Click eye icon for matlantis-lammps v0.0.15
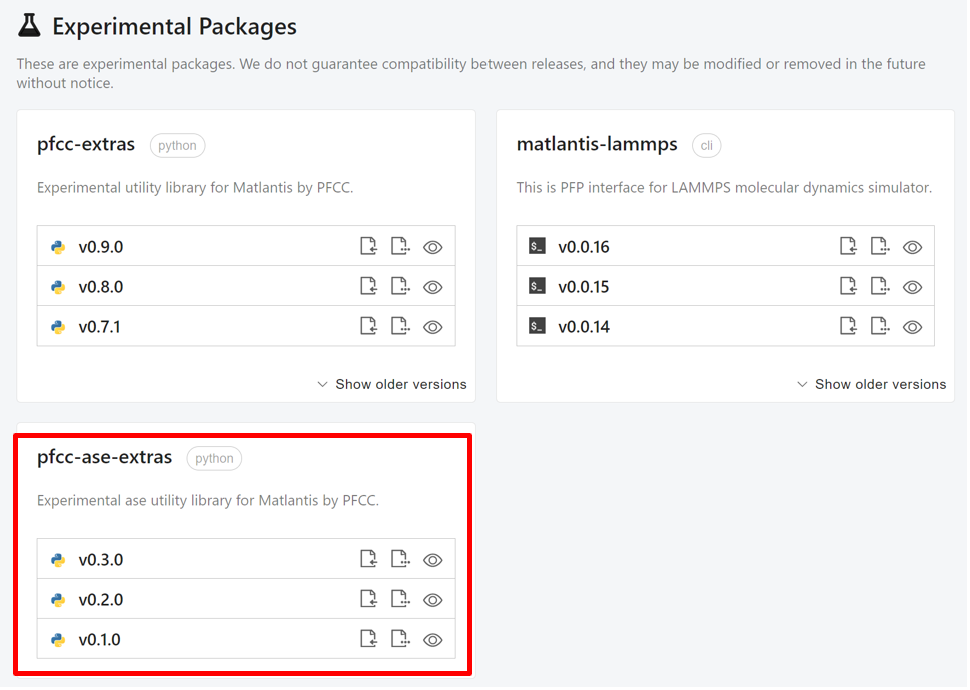Viewport: 970px width, 690px height. coord(912,287)
